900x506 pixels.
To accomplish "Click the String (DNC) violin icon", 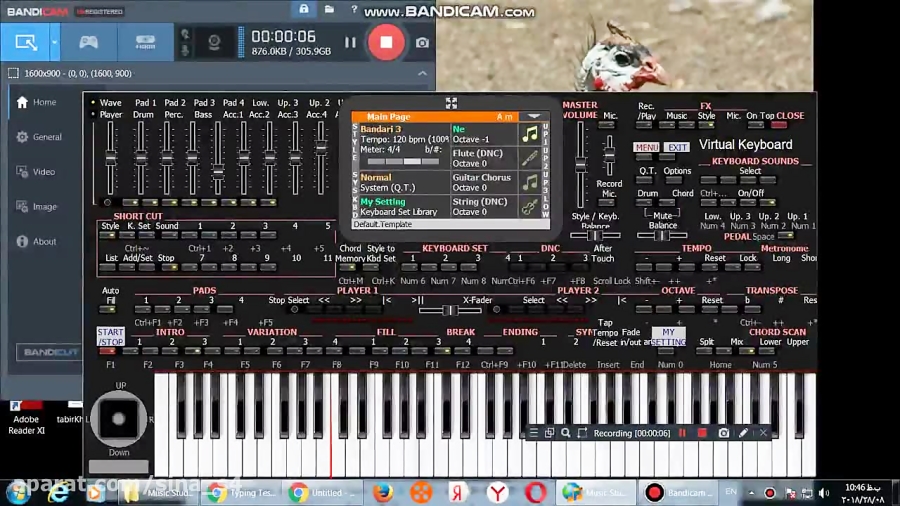I will click(x=530, y=207).
